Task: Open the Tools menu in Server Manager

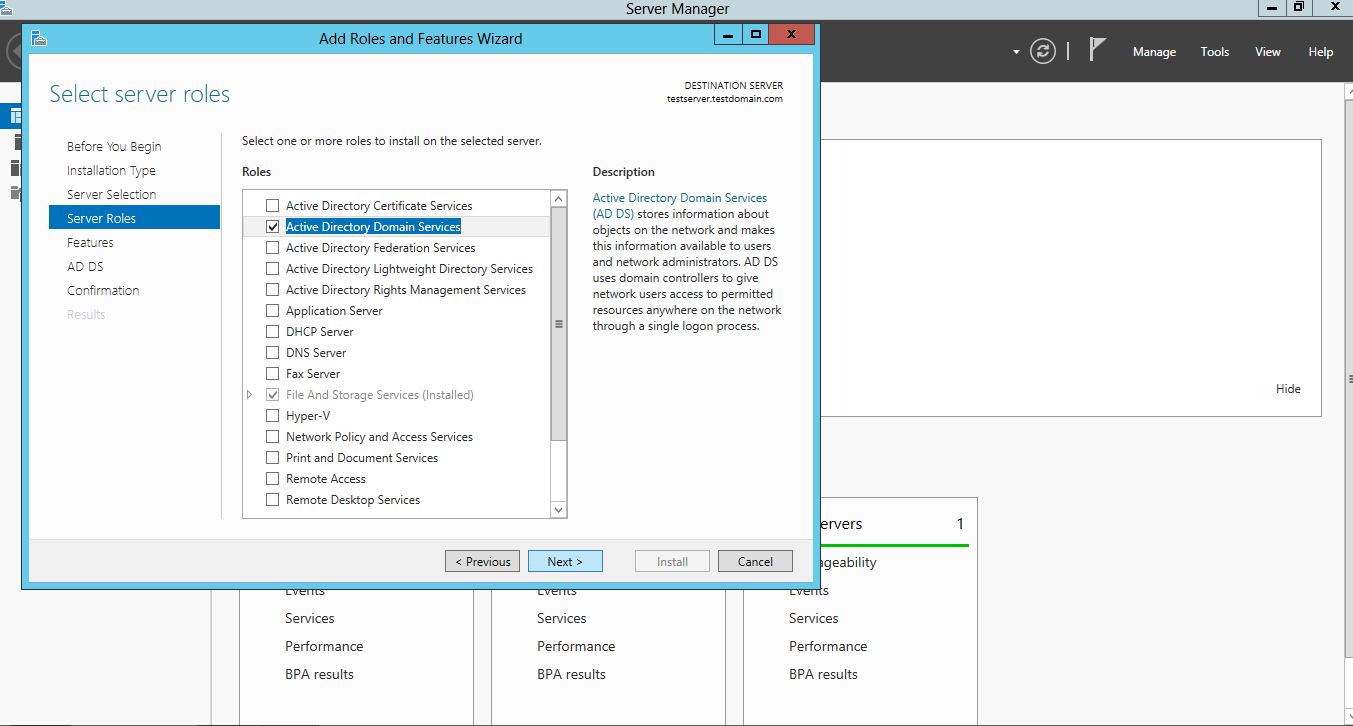Action: pyautogui.click(x=1215, y=52)
